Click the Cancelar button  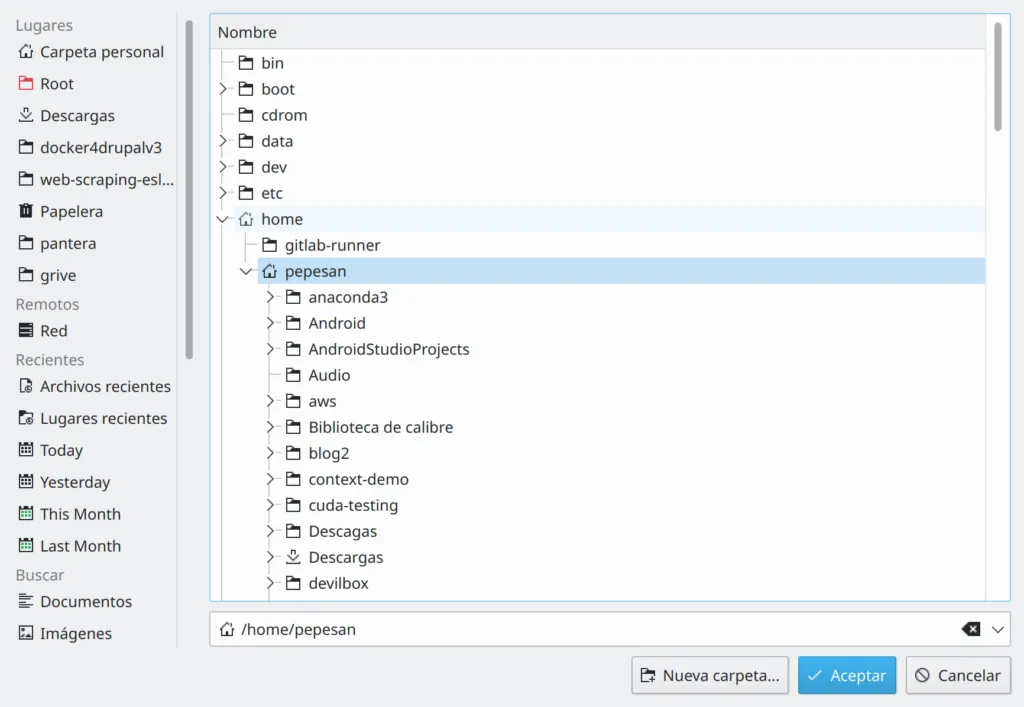(958, 675)
